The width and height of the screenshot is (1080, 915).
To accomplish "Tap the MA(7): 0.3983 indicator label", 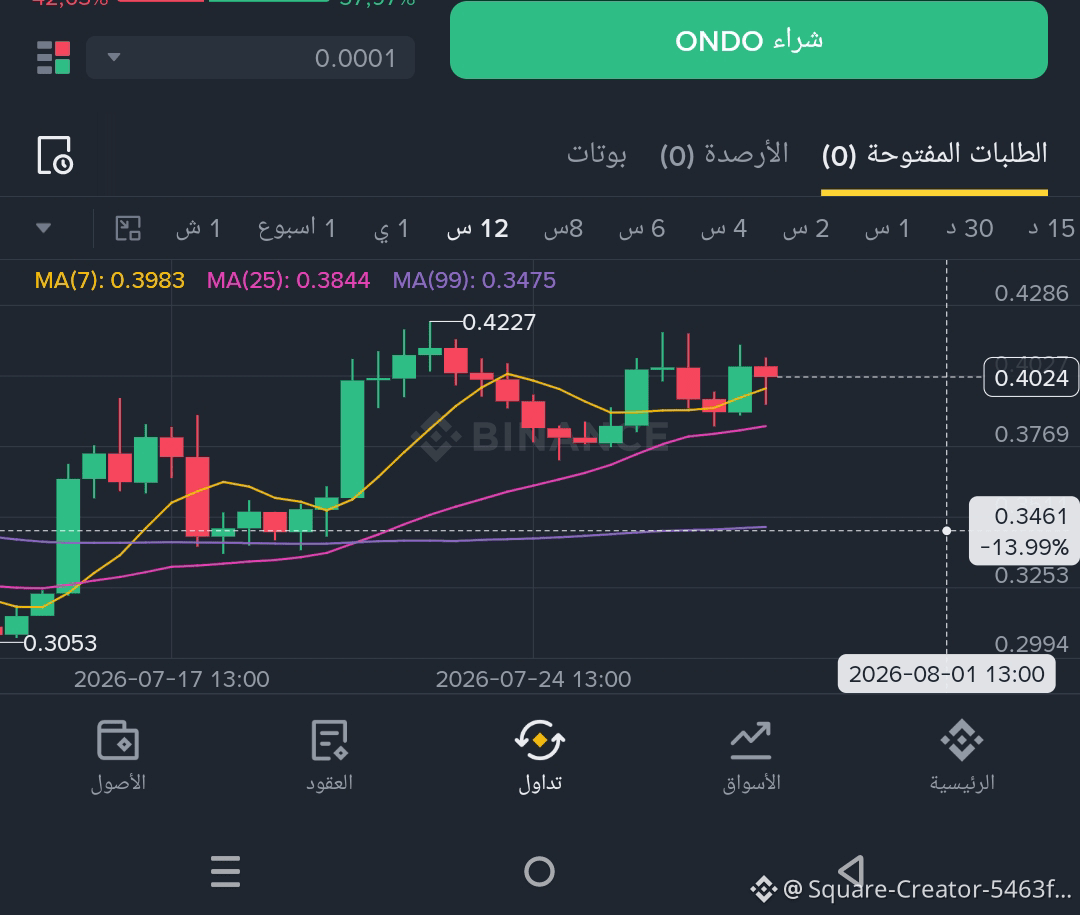I will pos(110,280).
